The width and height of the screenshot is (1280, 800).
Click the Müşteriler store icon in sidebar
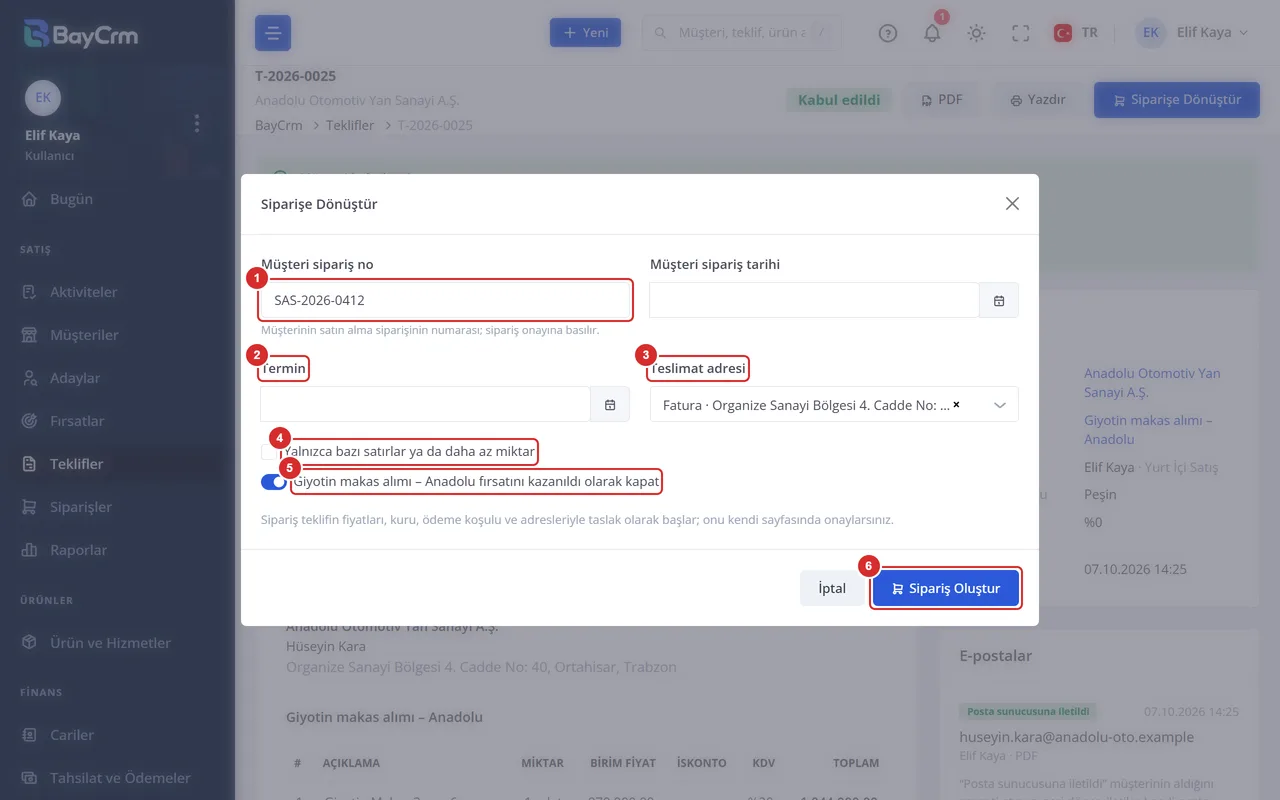click(30, 335)
